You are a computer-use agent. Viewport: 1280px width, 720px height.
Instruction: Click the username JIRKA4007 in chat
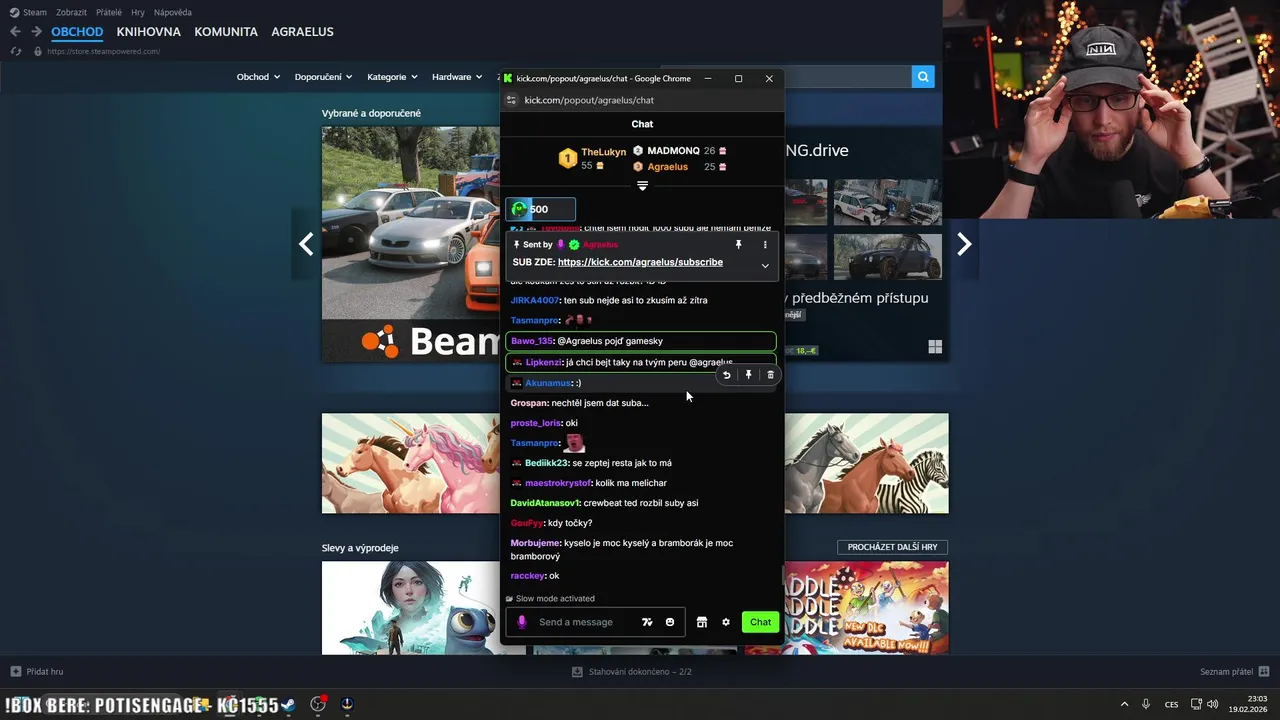coord(534,300)
